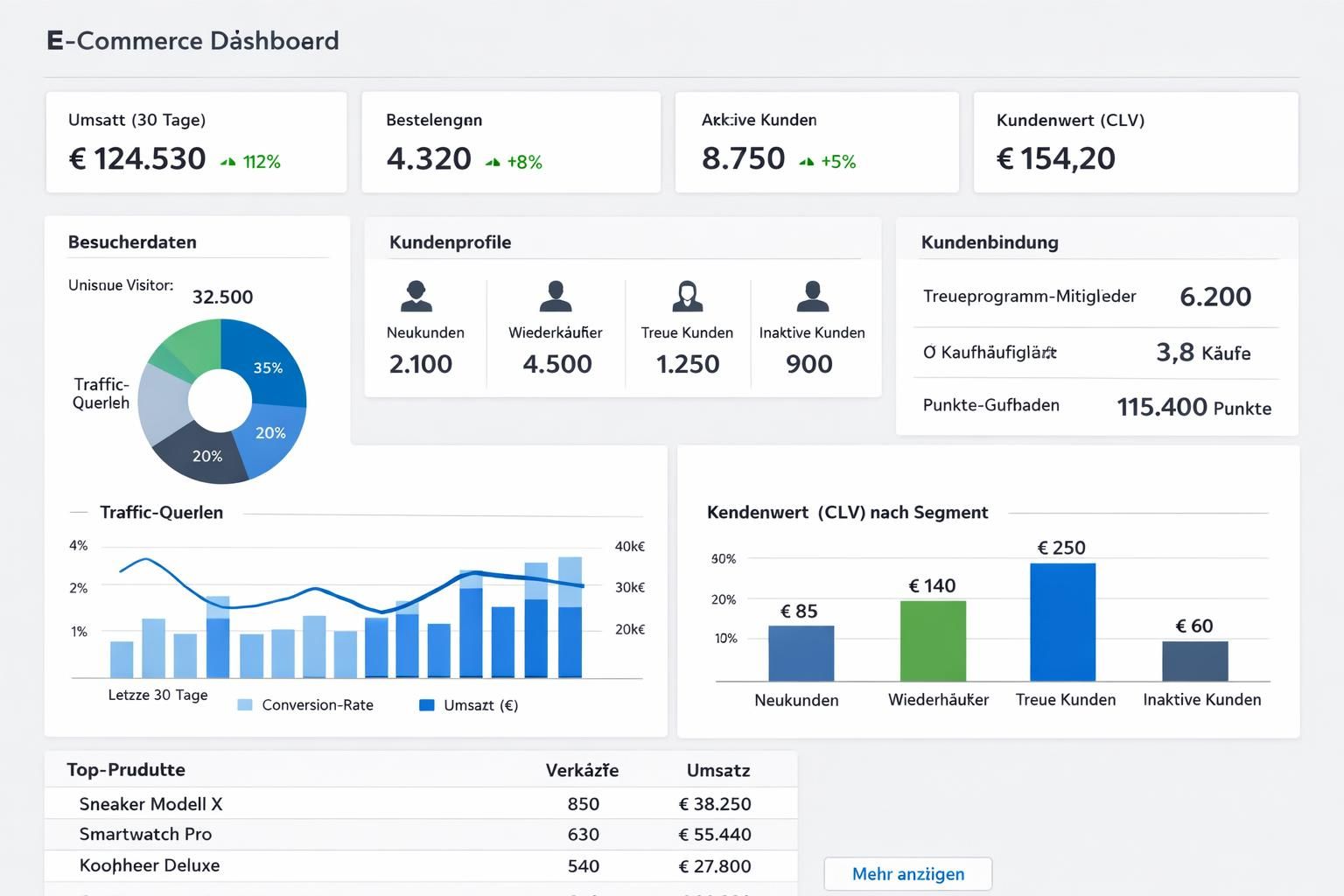
Task: Click the Umsatz column header
Action: pos(718,770)
